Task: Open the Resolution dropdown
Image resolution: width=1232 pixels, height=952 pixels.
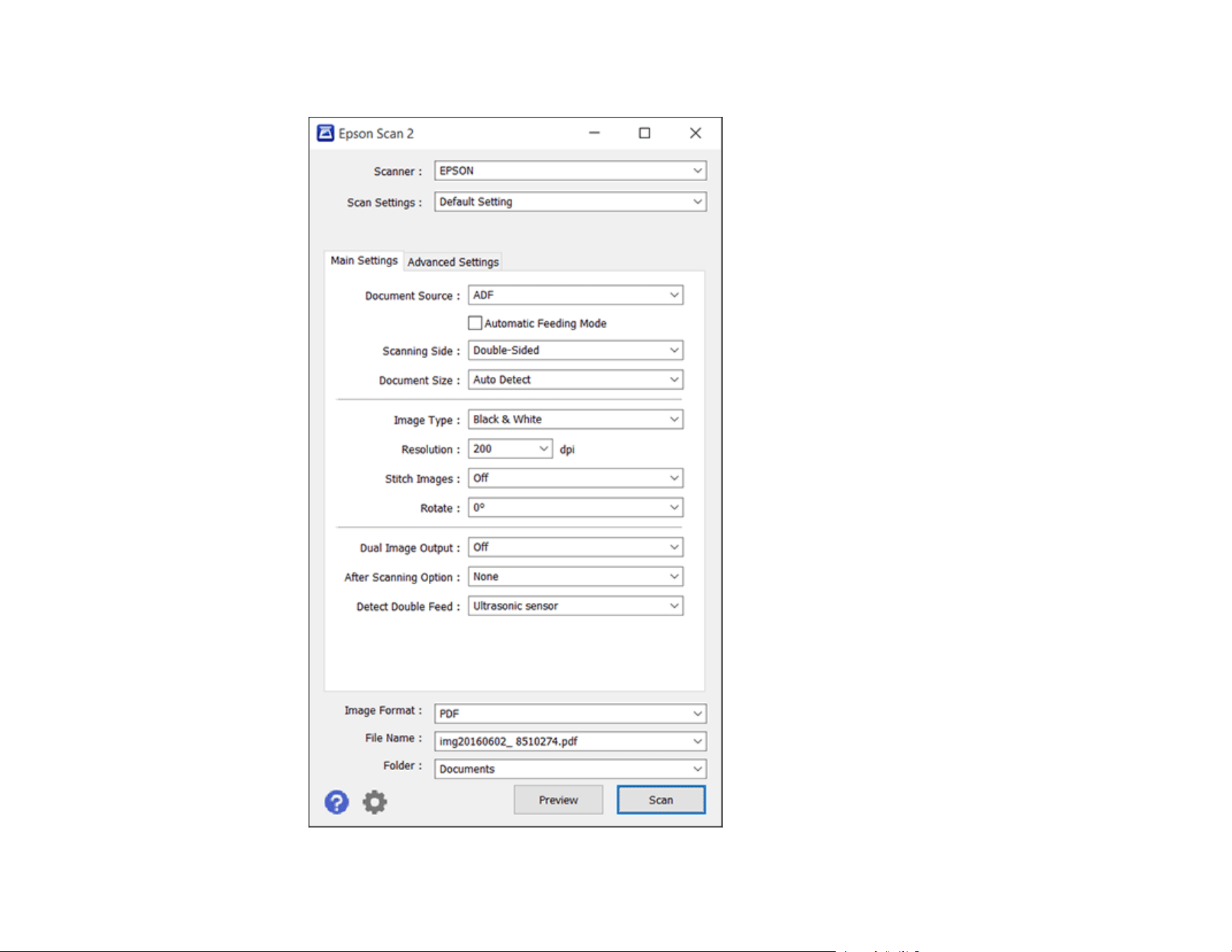Action: 510,448
